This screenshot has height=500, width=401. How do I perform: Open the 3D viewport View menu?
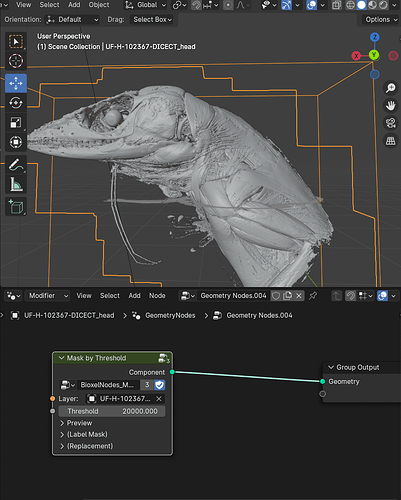pyautogui.click(x=23, y=5)
